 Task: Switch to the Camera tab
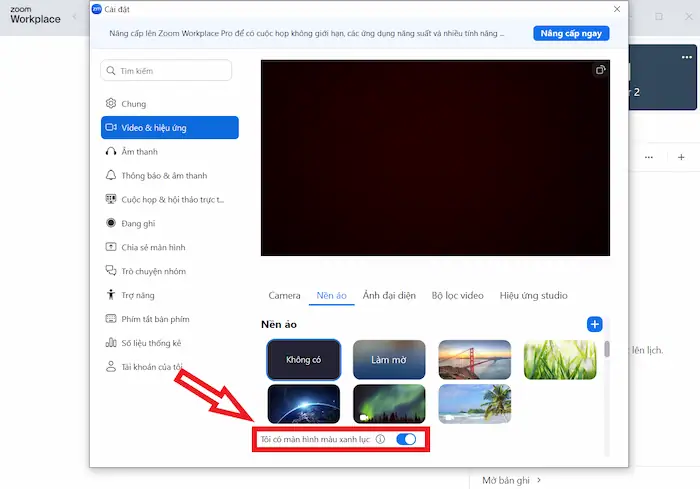(x=284, y=296)
